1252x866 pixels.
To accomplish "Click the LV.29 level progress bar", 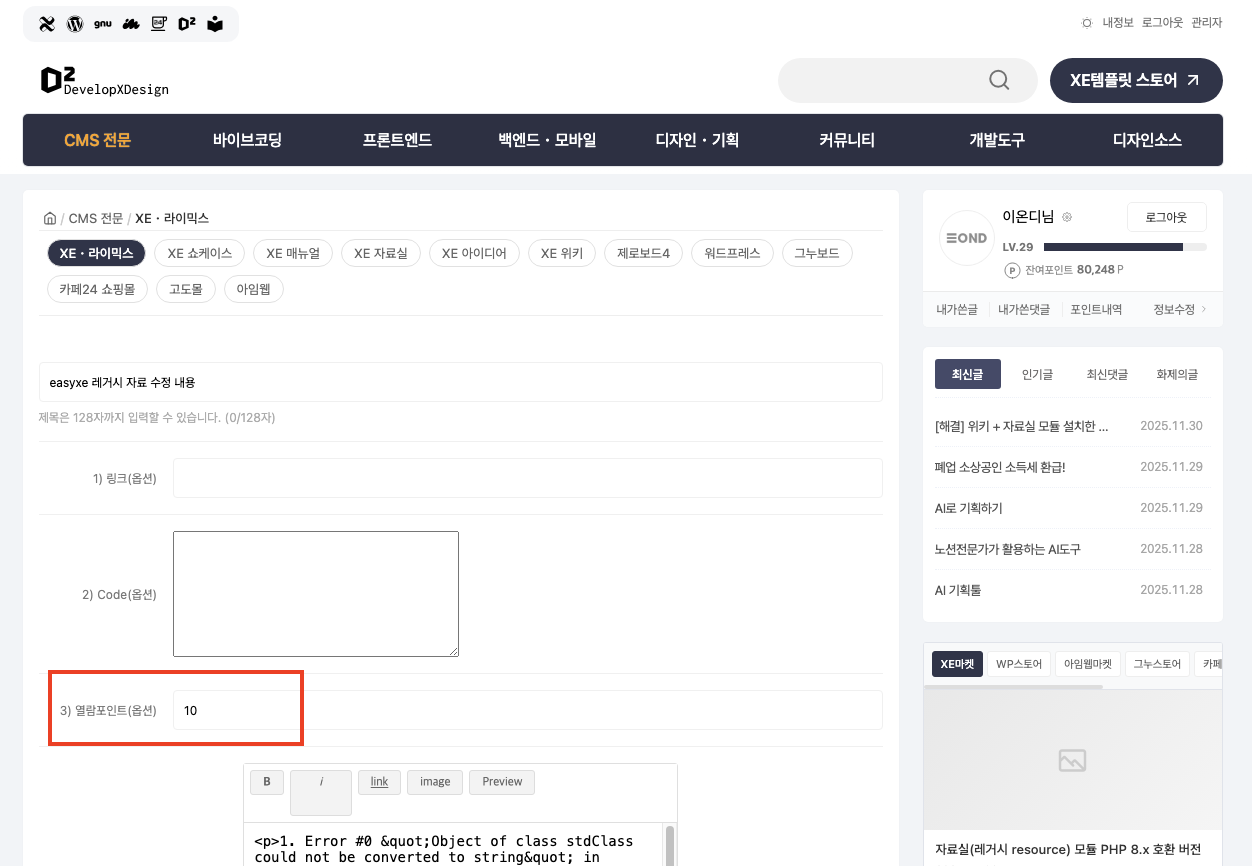I will [x=1124, y=246].
